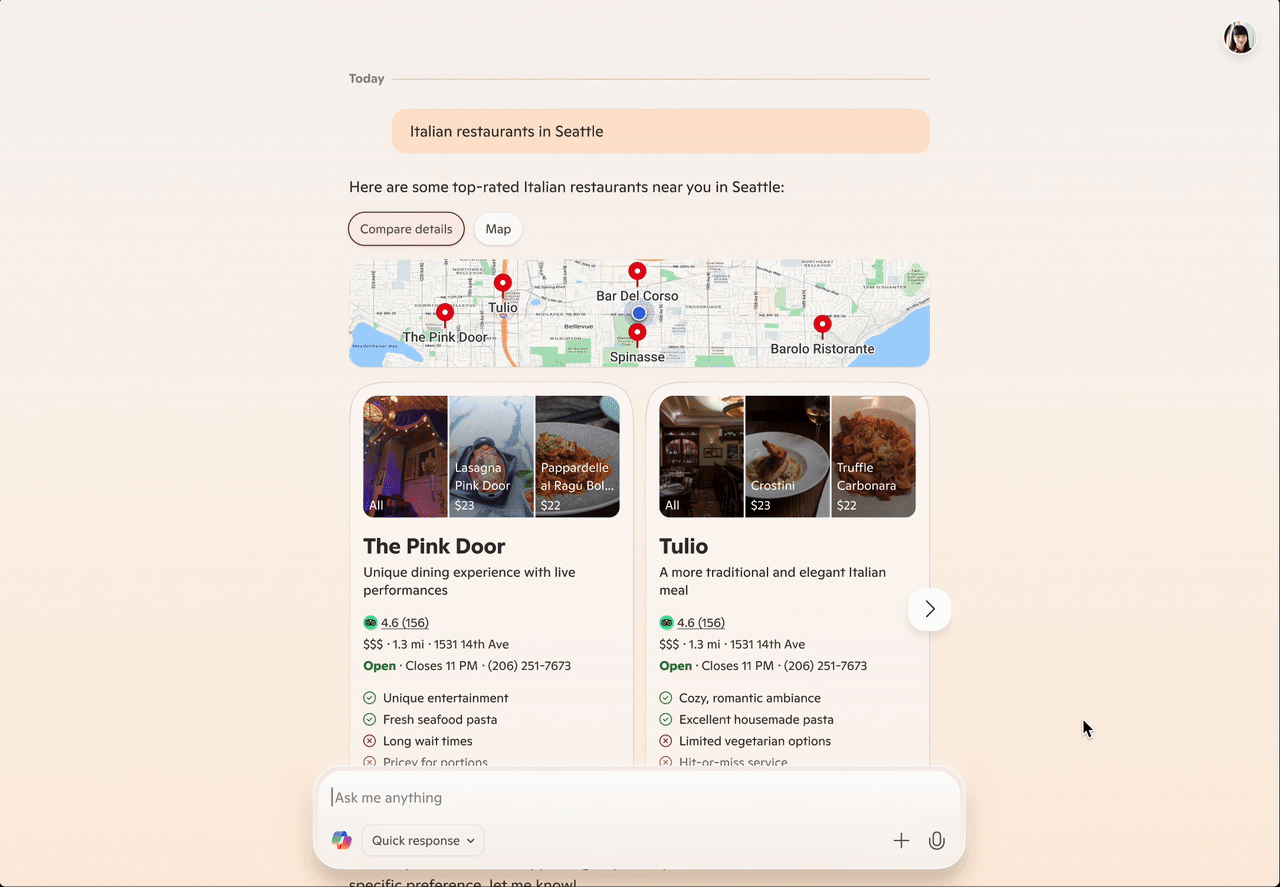1280x887 pixels.
Task: Click the plus attachment icon
Action: pos(901,841)
